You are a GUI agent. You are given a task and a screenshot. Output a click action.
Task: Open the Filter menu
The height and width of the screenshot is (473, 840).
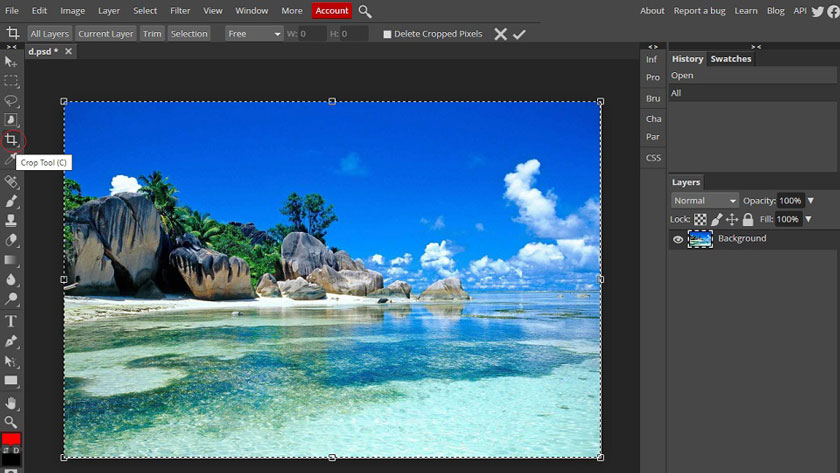[180, 11]
